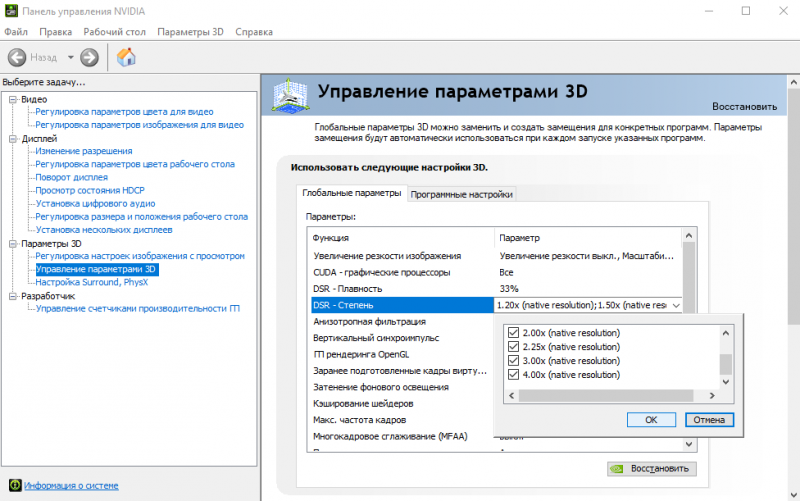Click NVIDIA icon on Восстановить button
Viewport: 800px width, 501px height.
(x=617, y=468)
